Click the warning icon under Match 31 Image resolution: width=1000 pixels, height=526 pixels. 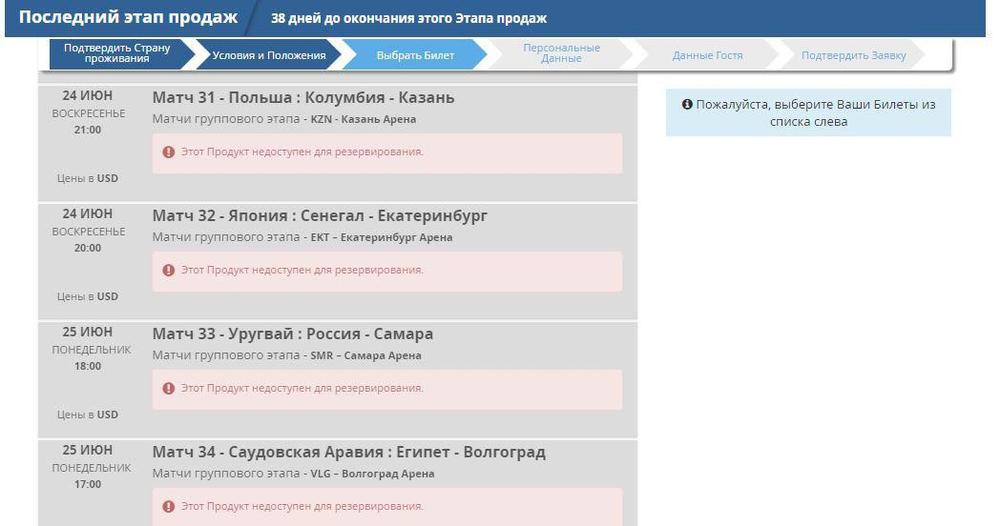pyautogui.click(x=168, y=152)
